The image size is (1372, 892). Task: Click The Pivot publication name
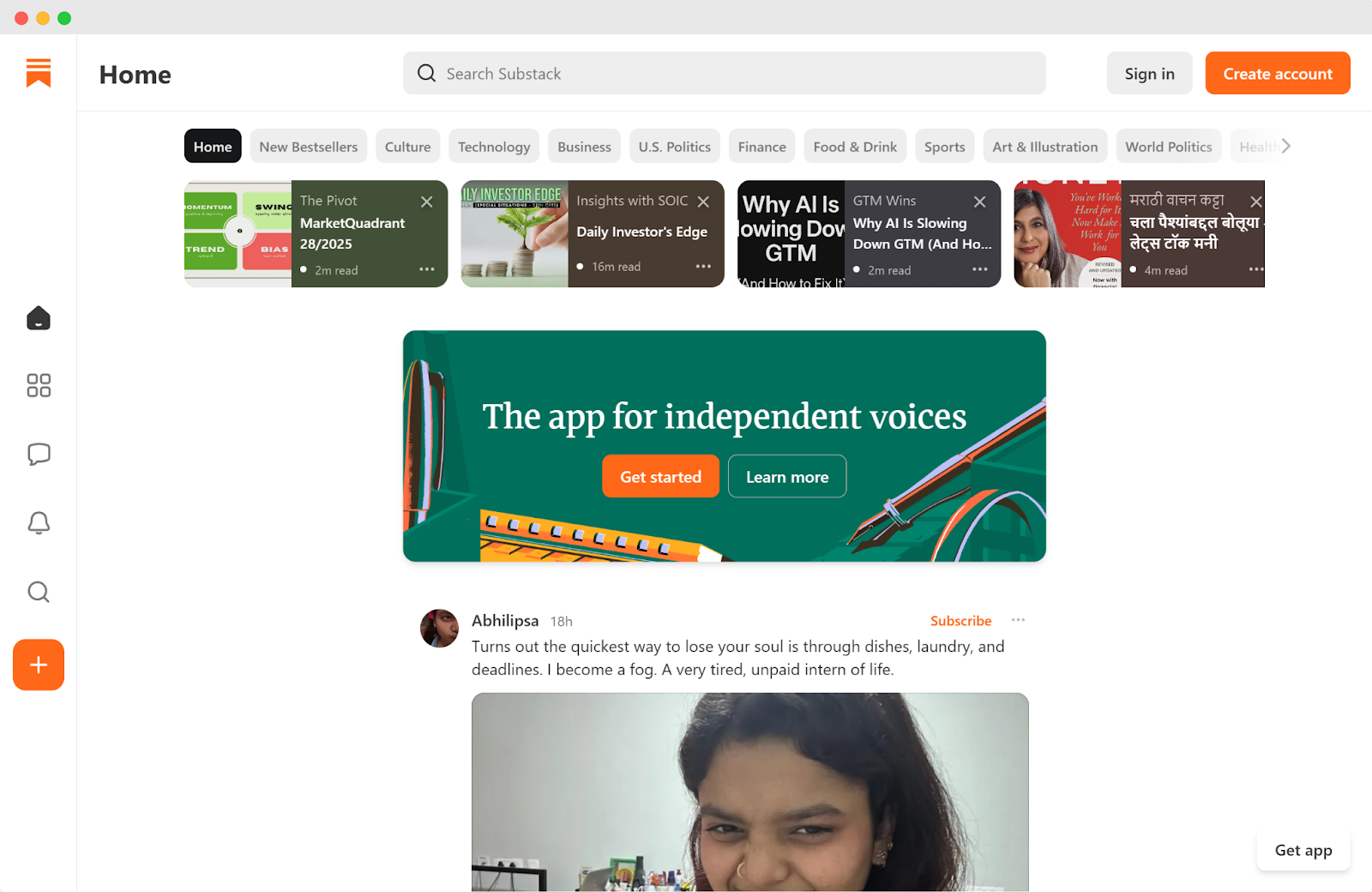point(328,200)
